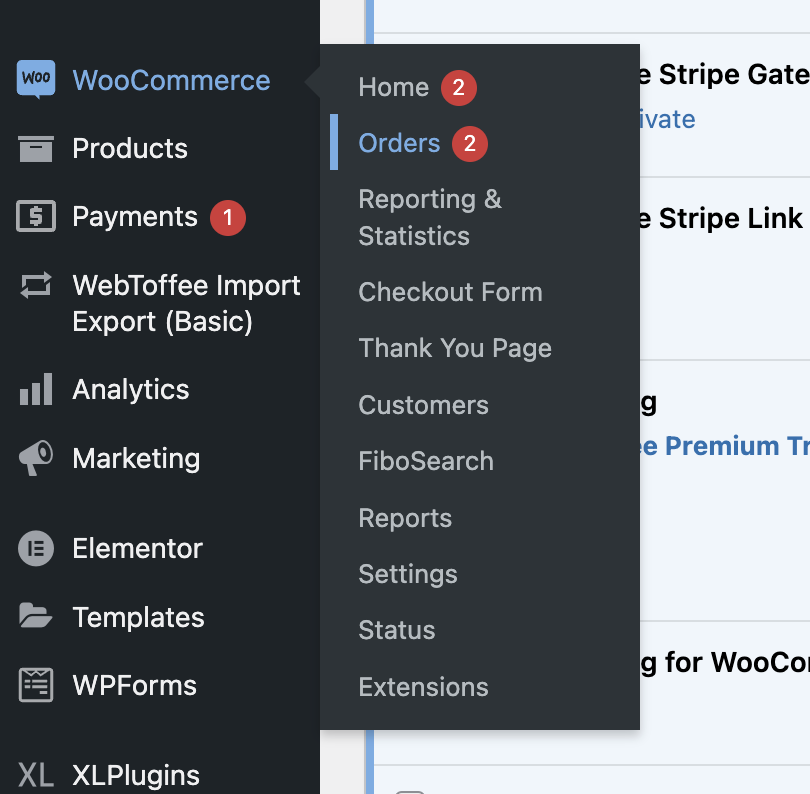
Task: Click the WebToffee Import Export arrows icon
Action: click(36, 287)
